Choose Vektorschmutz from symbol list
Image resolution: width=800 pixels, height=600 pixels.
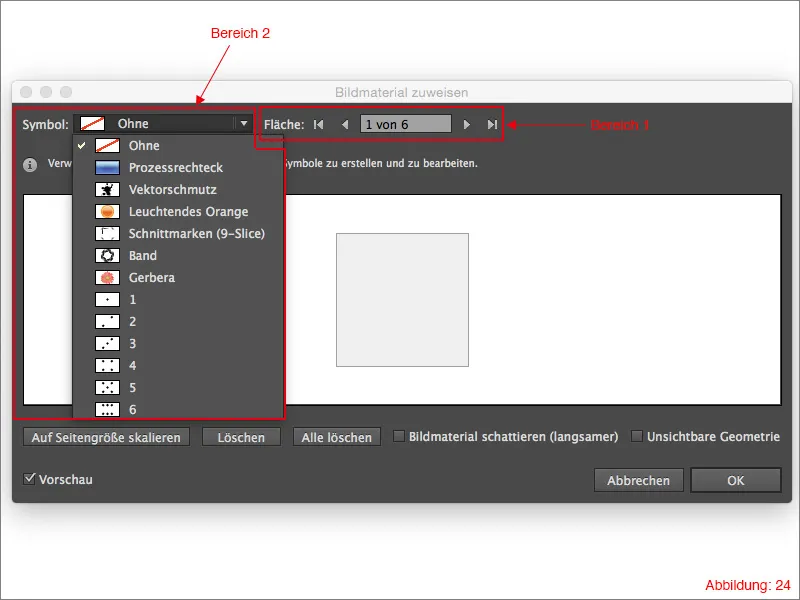click(x=178, y=189)
